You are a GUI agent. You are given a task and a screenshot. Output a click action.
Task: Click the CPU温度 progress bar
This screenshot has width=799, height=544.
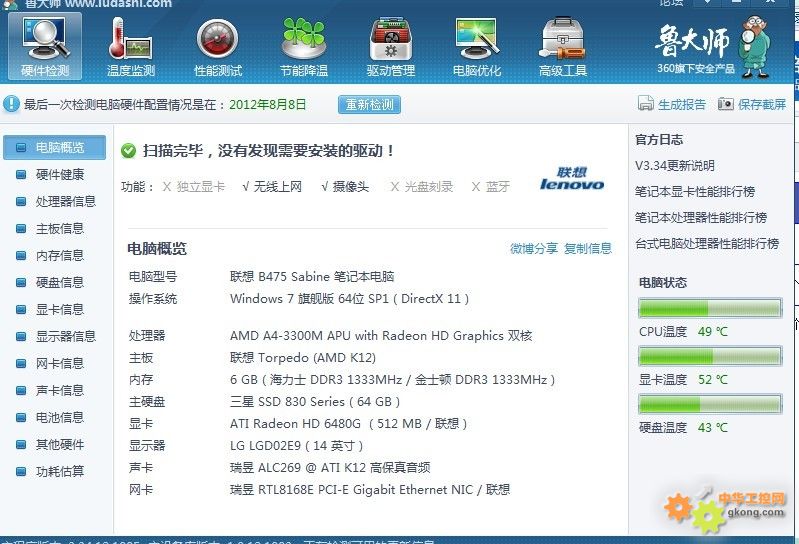[710, 308]
